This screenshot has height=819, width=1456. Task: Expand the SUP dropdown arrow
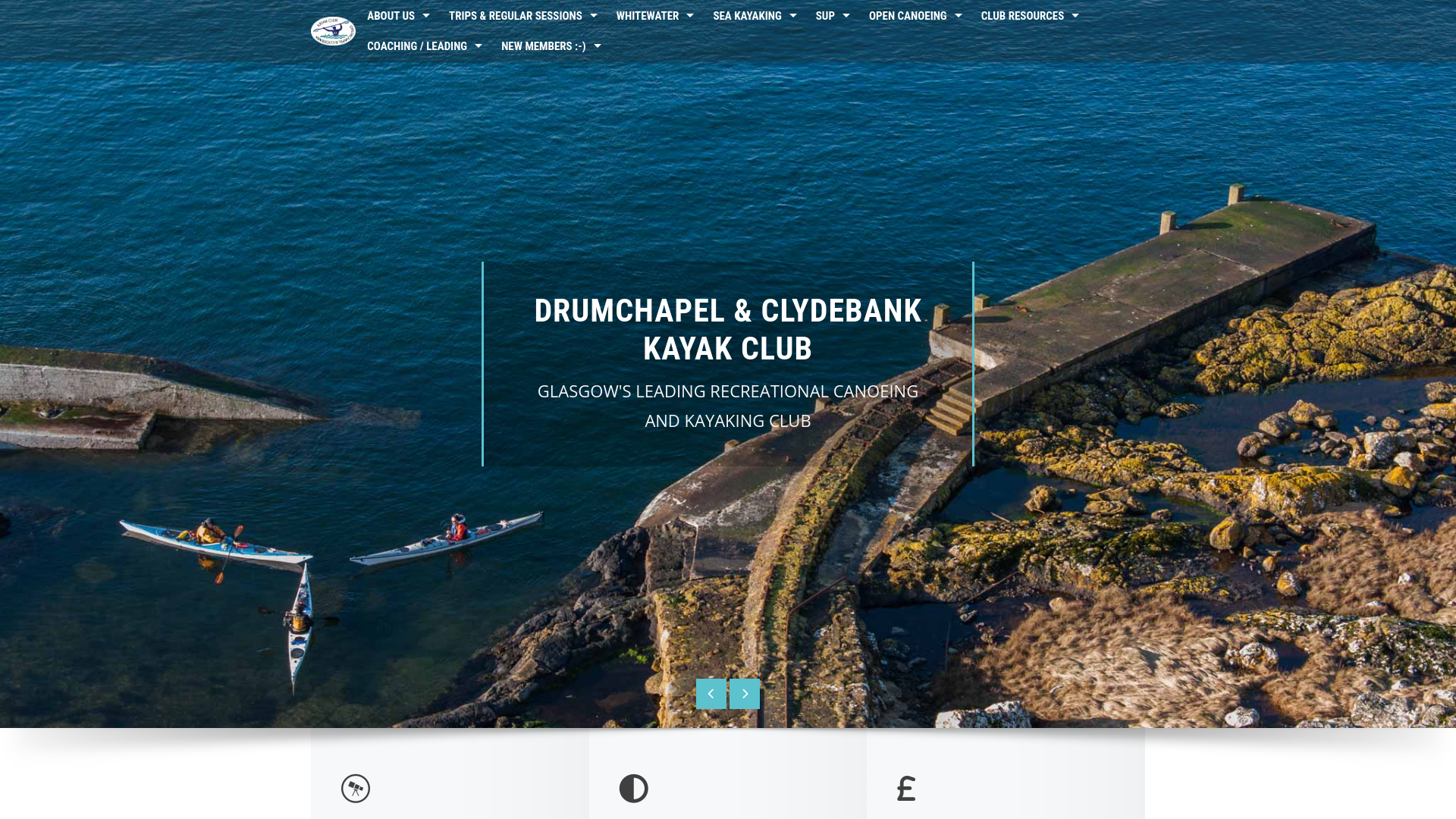846,16
